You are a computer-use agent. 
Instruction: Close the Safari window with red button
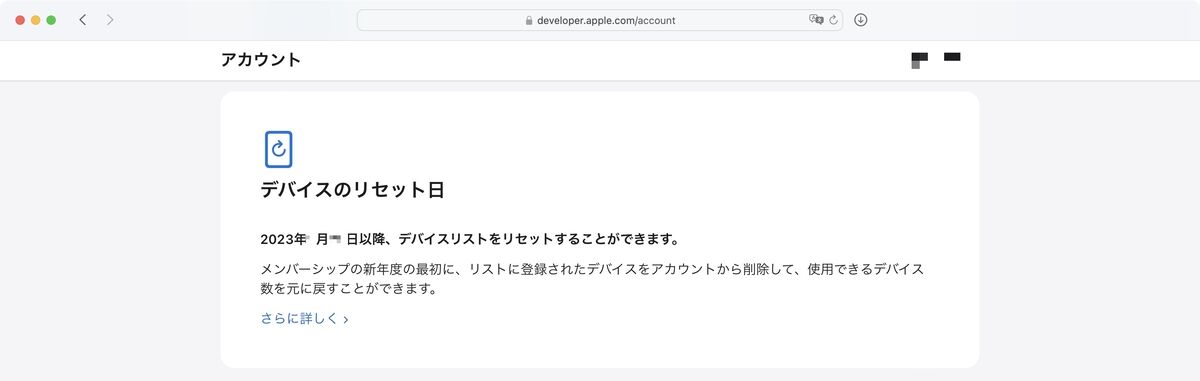pyautogui.click(x=20, y=20)
